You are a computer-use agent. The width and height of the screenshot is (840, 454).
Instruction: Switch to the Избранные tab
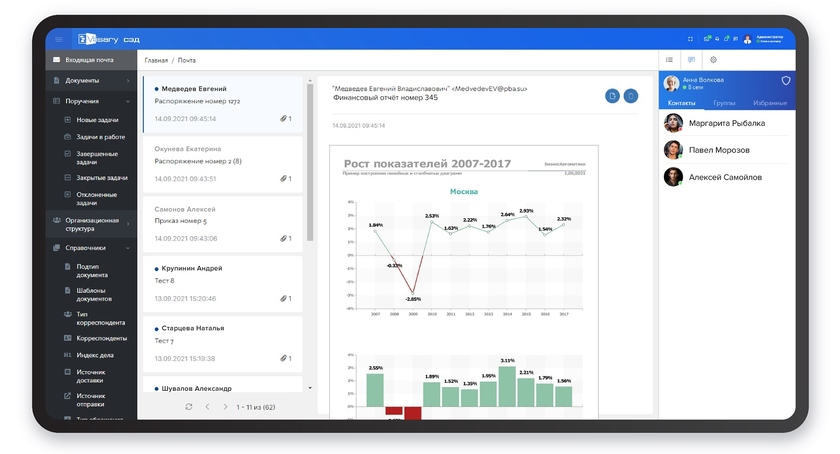(x=769, y=103)
